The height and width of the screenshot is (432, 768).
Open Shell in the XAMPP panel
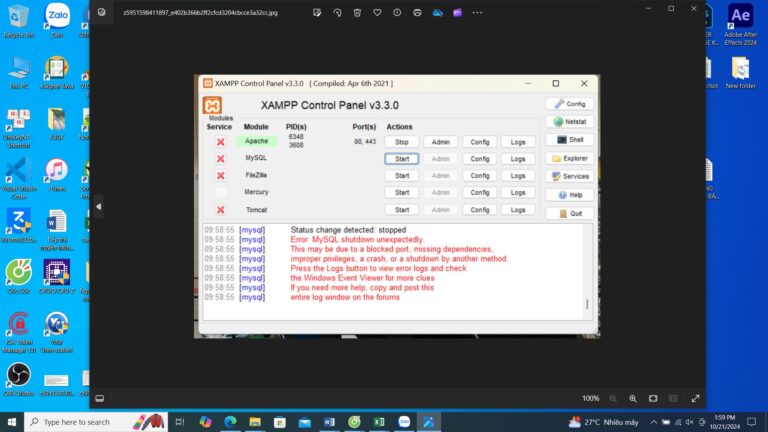pos(570,140)
